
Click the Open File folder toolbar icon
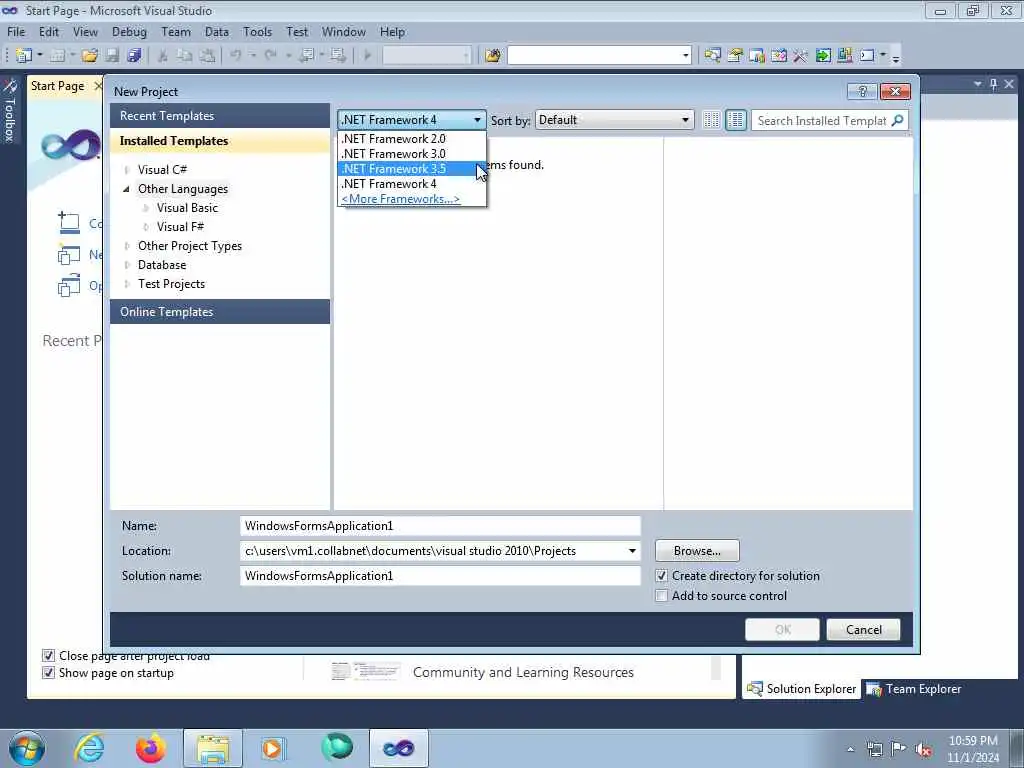tap(90, 56)
